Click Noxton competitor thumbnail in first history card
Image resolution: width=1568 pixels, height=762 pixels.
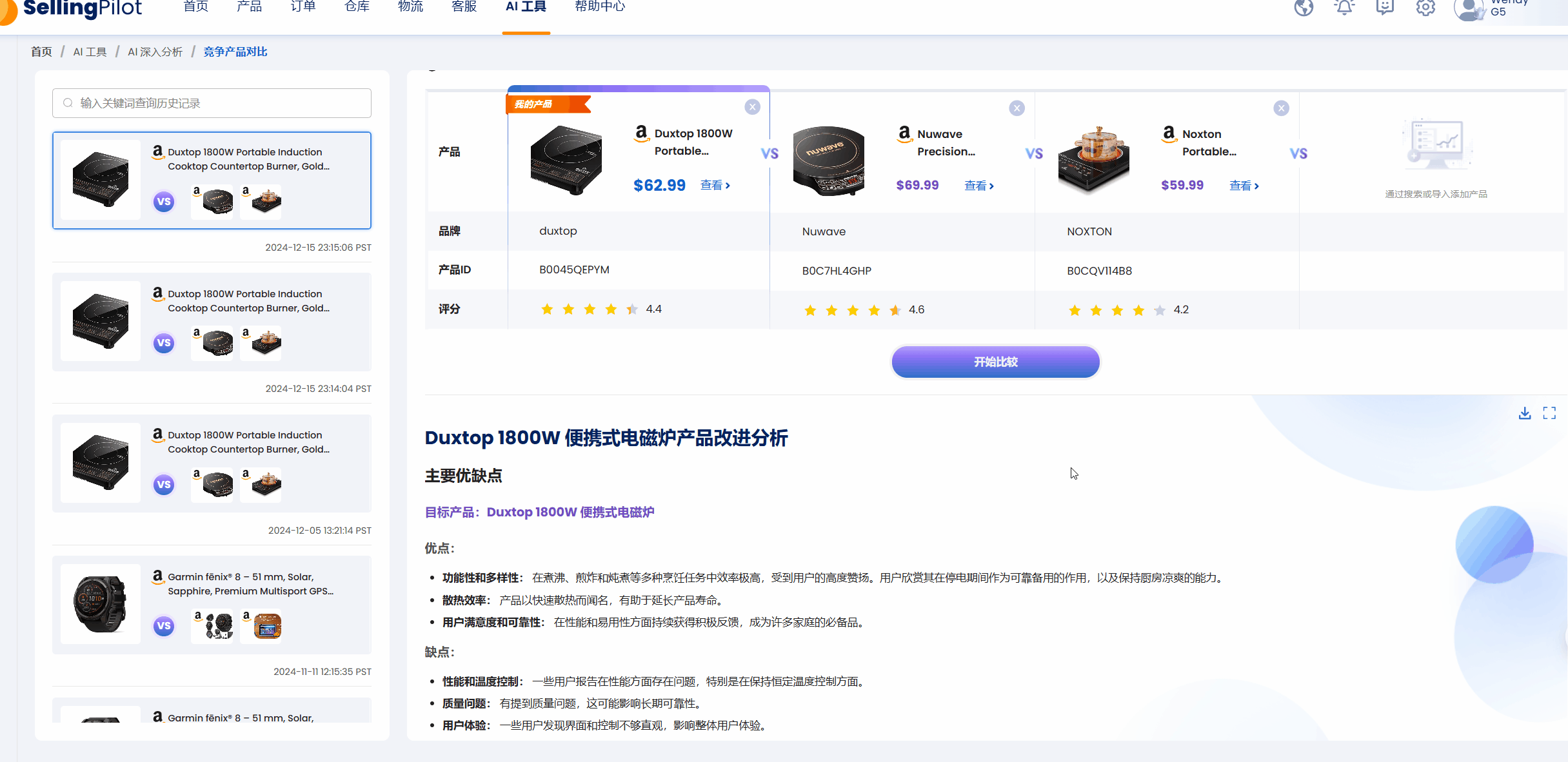pyautogui.click(x=261, y=201)
